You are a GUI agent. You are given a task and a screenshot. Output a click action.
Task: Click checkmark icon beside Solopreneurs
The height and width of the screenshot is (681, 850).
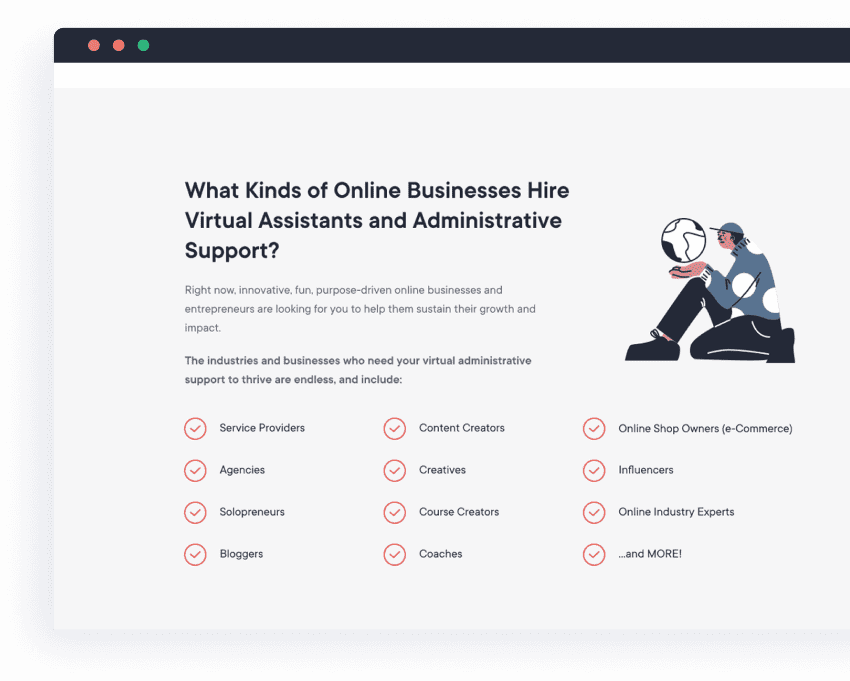(195, 512)
